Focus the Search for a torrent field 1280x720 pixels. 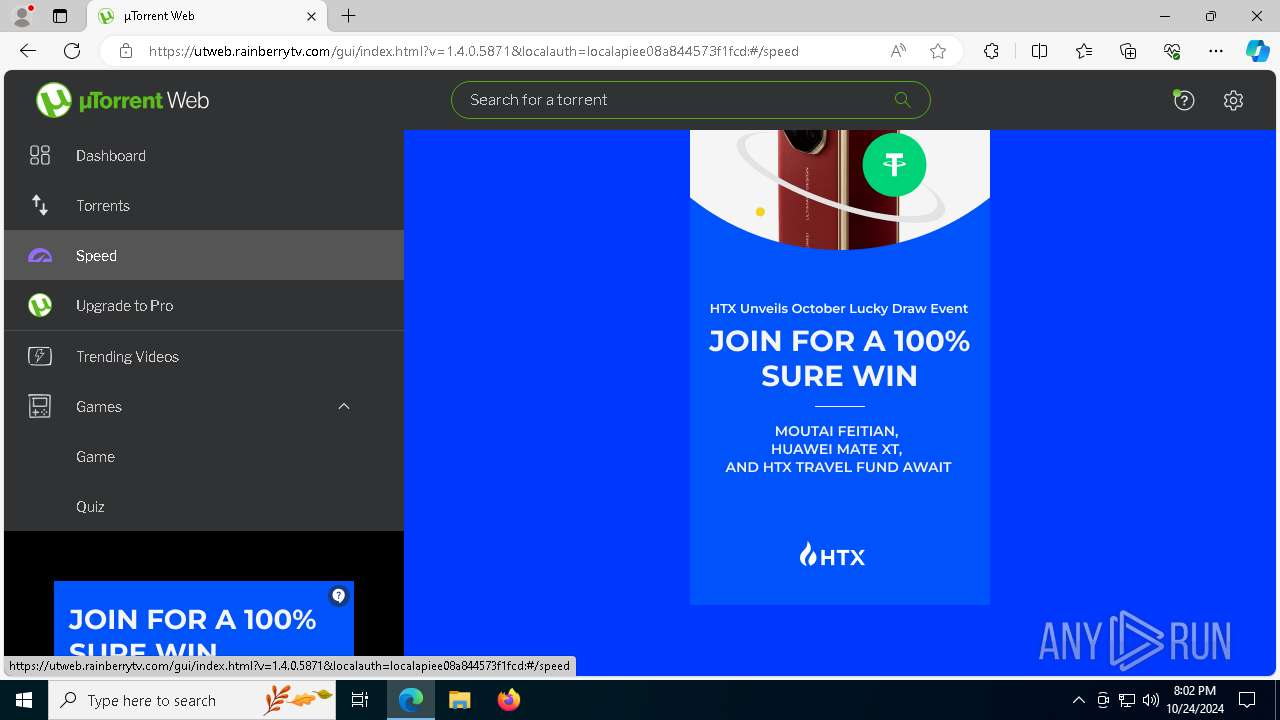690,100
